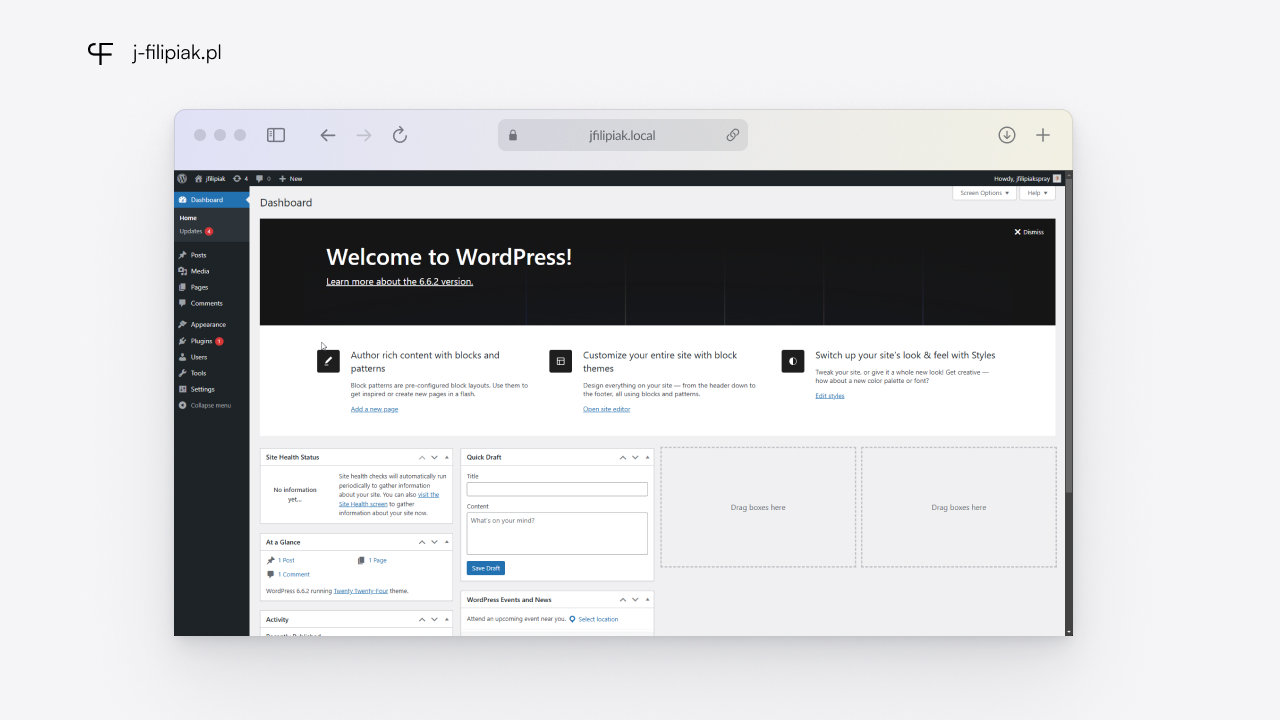Dismiss the Welcome to WordPress panel
This screenshot has width=1280, height=720.
click(x=1029, y=232)
